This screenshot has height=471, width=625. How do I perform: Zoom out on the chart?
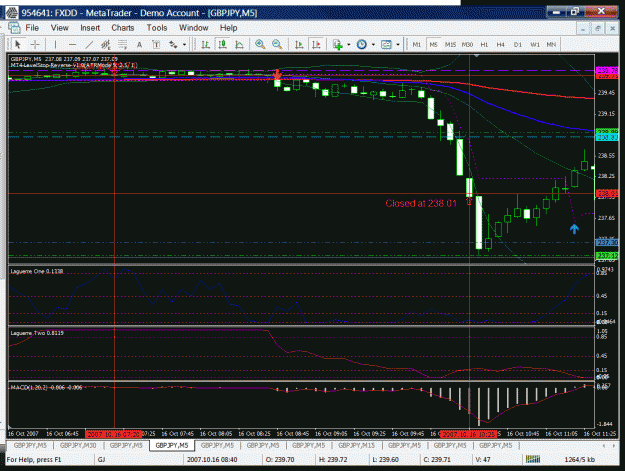[277, 45]
